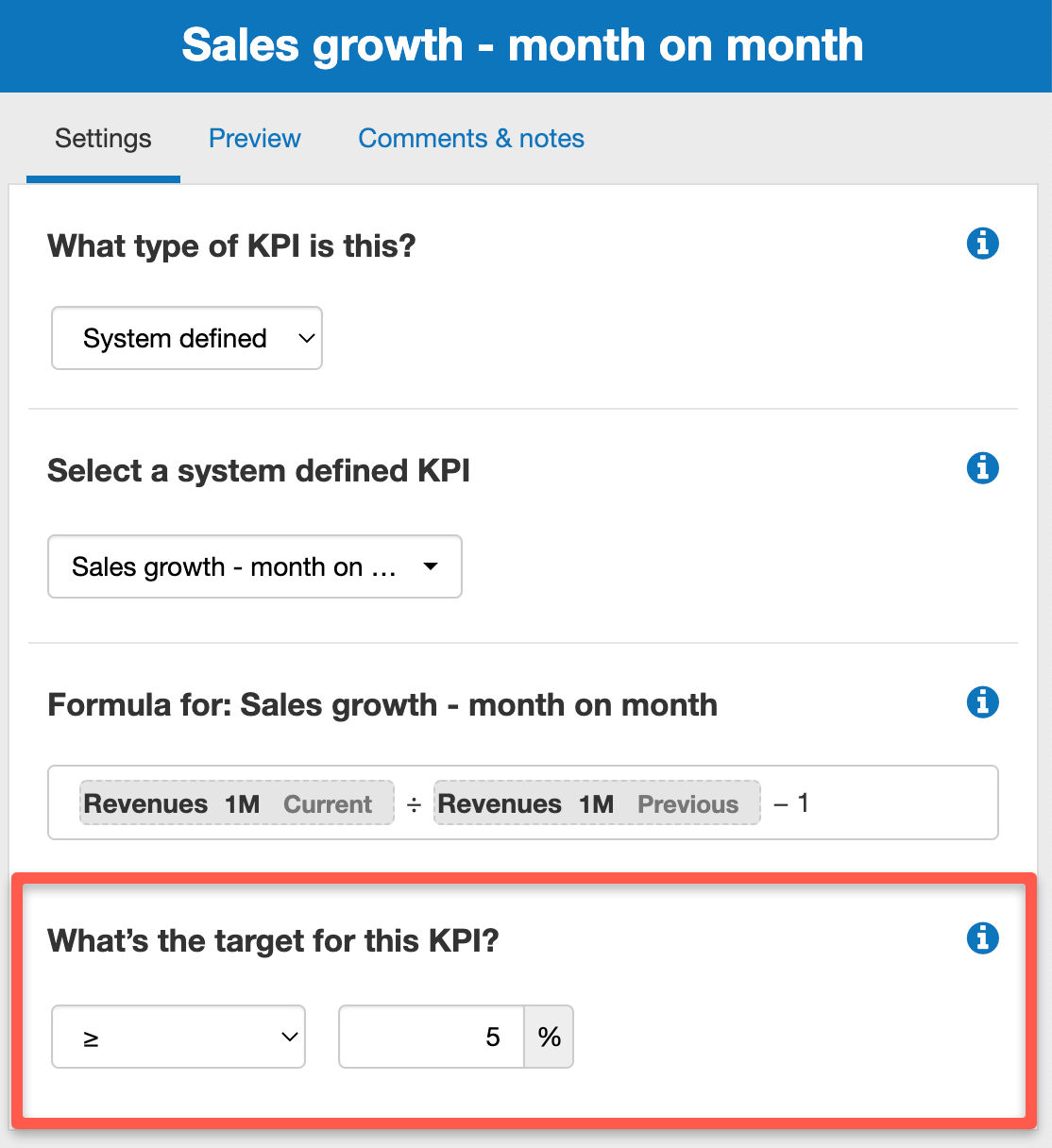This screenshot has width=1052, height=1148.
Task: Click the Previous period label in formula
Action: point(688,803)
